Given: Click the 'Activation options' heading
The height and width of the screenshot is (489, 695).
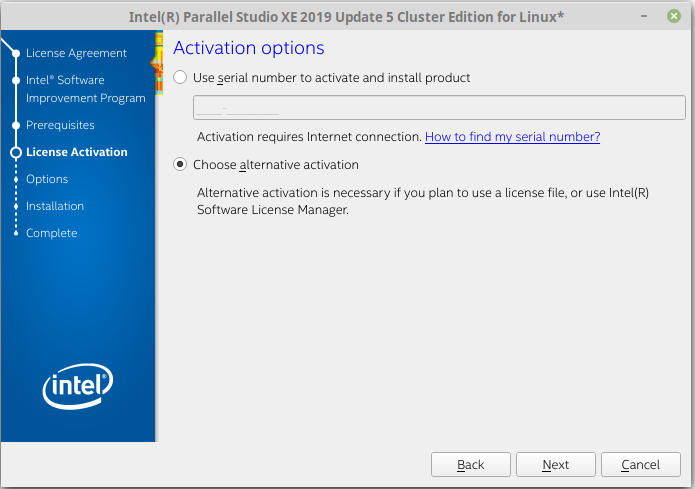Looking at the screenshot, I should 249,48.
